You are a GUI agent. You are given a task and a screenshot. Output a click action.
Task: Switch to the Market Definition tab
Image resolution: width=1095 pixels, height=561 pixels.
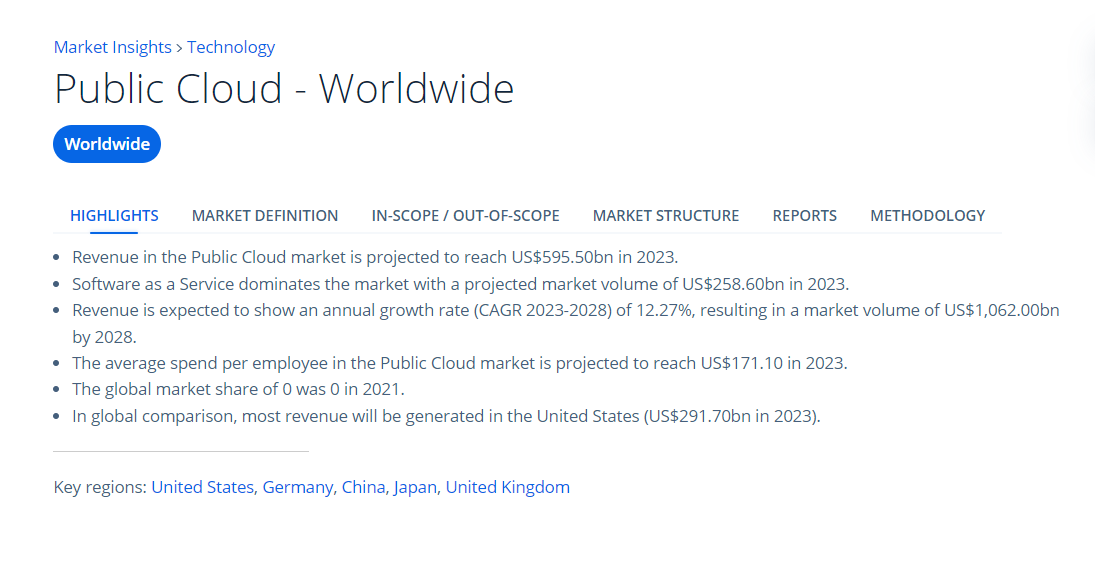click(x=265, y=215)
